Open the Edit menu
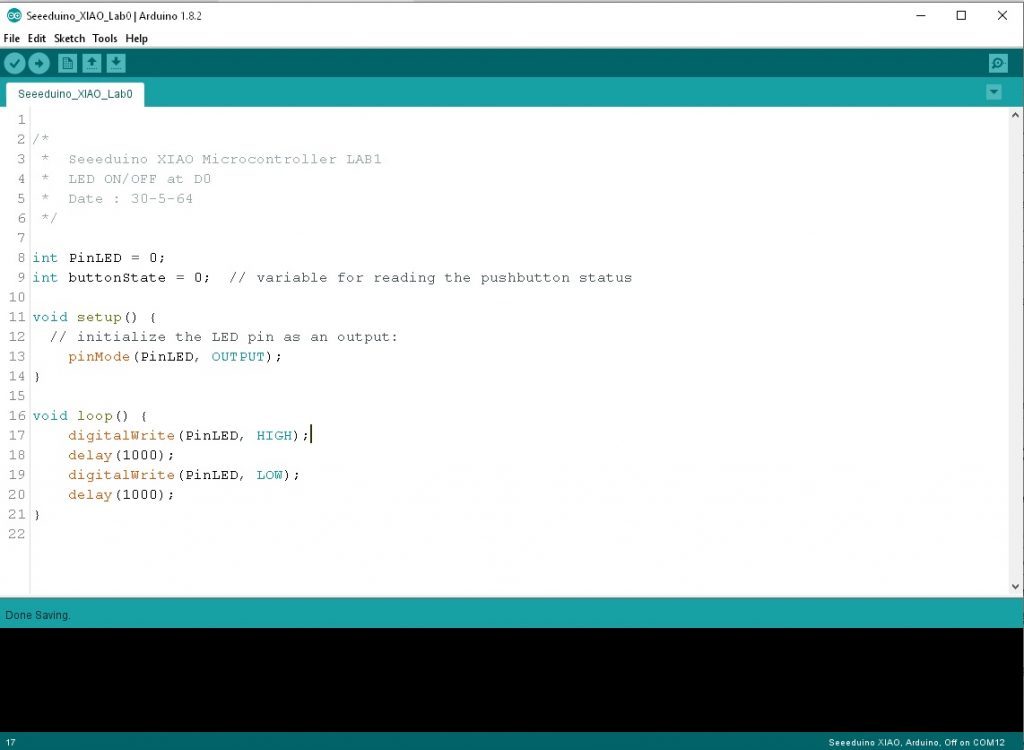 (x=37, y=39)
